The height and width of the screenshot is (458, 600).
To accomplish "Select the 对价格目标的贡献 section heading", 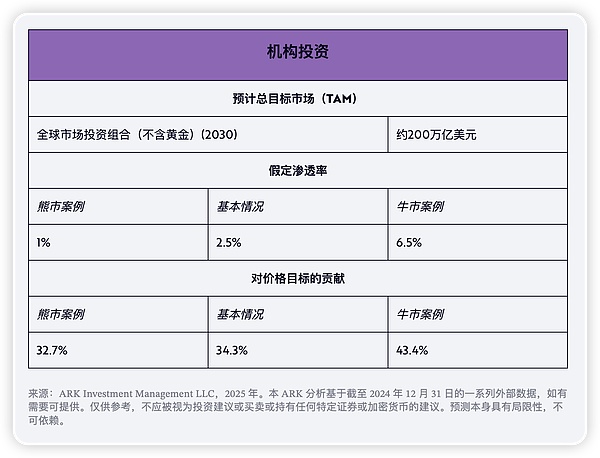I will coord(299,278).
